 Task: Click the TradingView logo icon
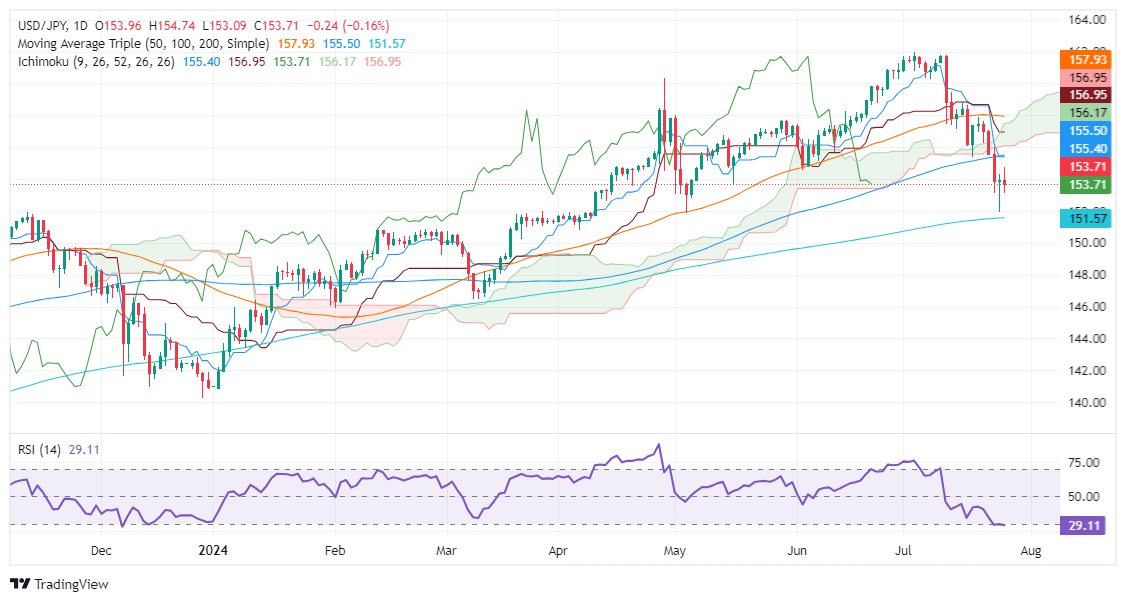(x=21, y=584)
